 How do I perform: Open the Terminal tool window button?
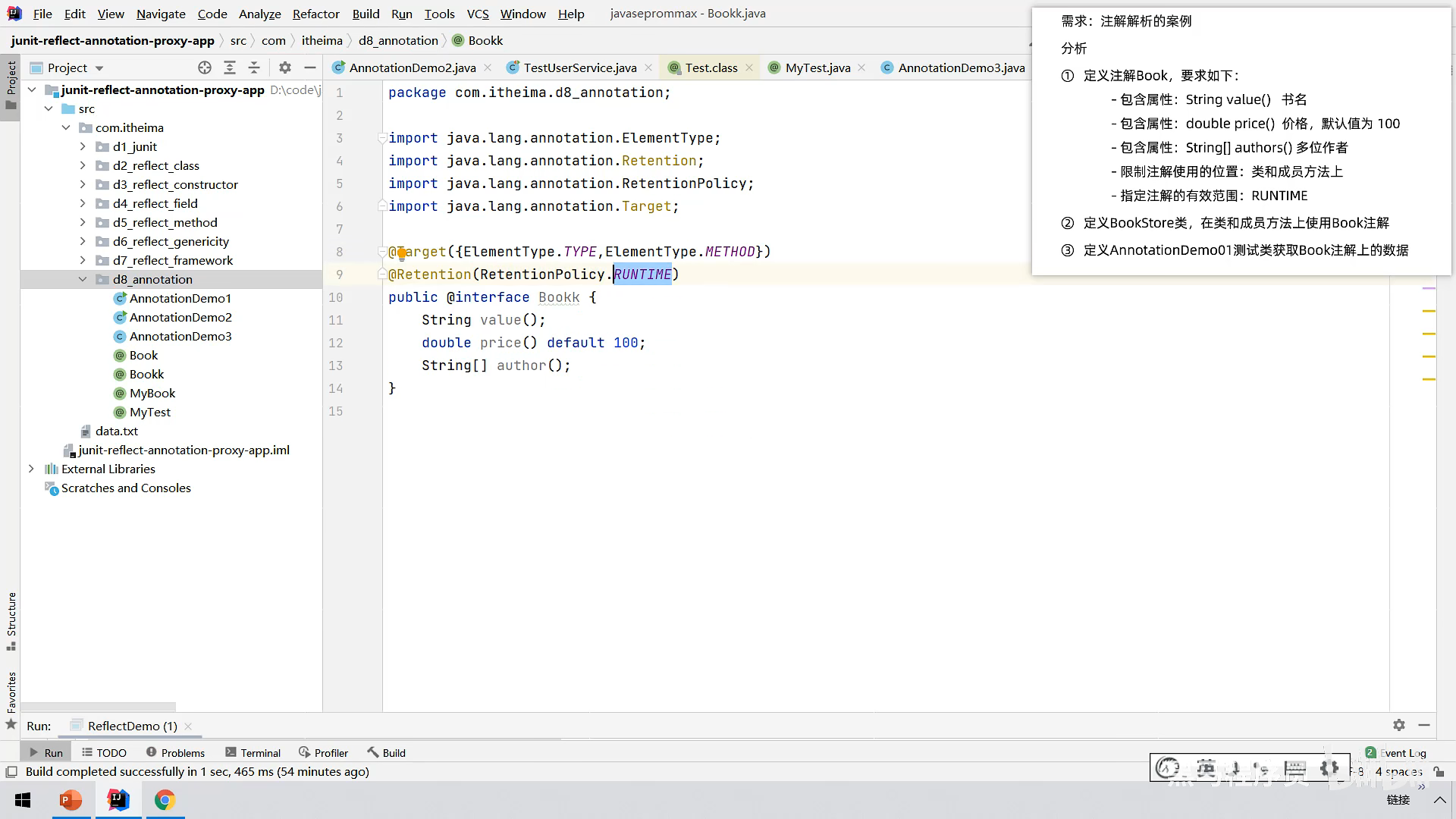253,752
